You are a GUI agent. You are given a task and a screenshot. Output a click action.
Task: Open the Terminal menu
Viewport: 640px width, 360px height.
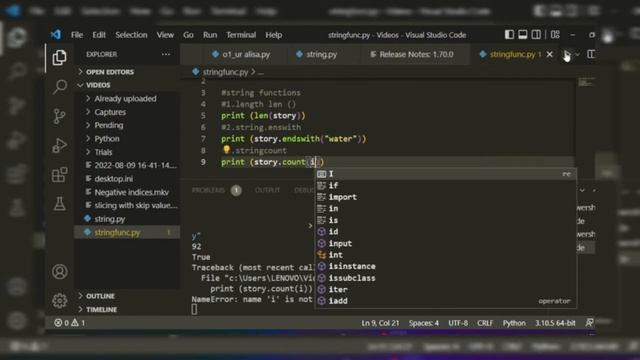(x=241, y=35)
